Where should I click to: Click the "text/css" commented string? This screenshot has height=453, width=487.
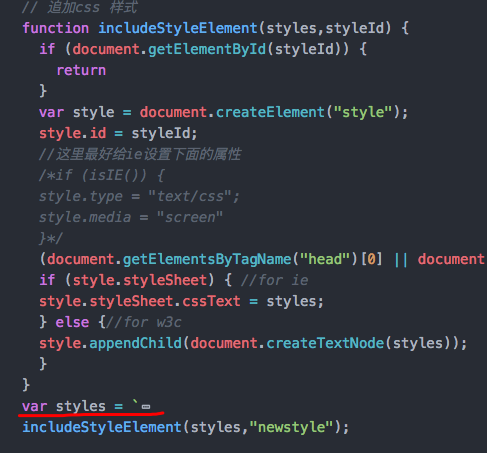pos(190,196)
